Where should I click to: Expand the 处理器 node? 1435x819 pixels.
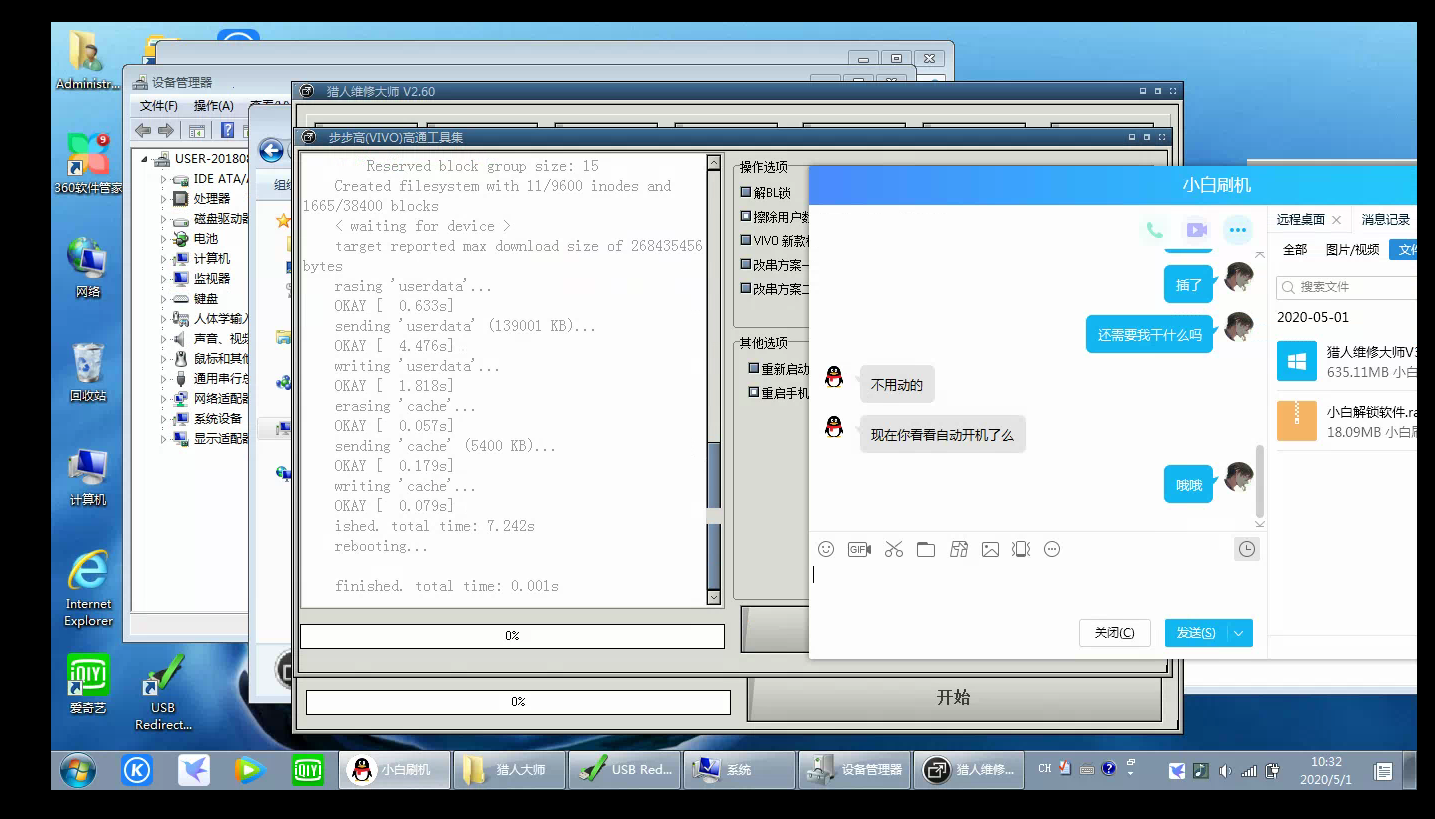point(164,198)
